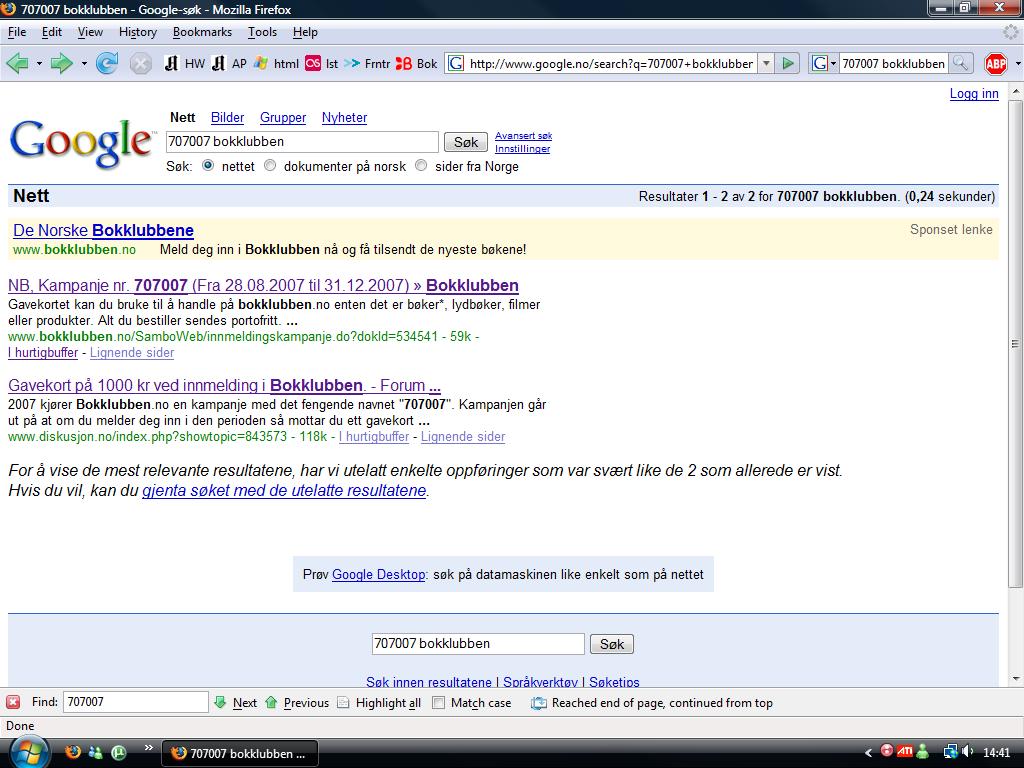This screenshot has width=1024, height=768.
Task: Open the 'NB, Kampanje nr. 707007' result
Action: pyautogui.click(x=263, y=285)
